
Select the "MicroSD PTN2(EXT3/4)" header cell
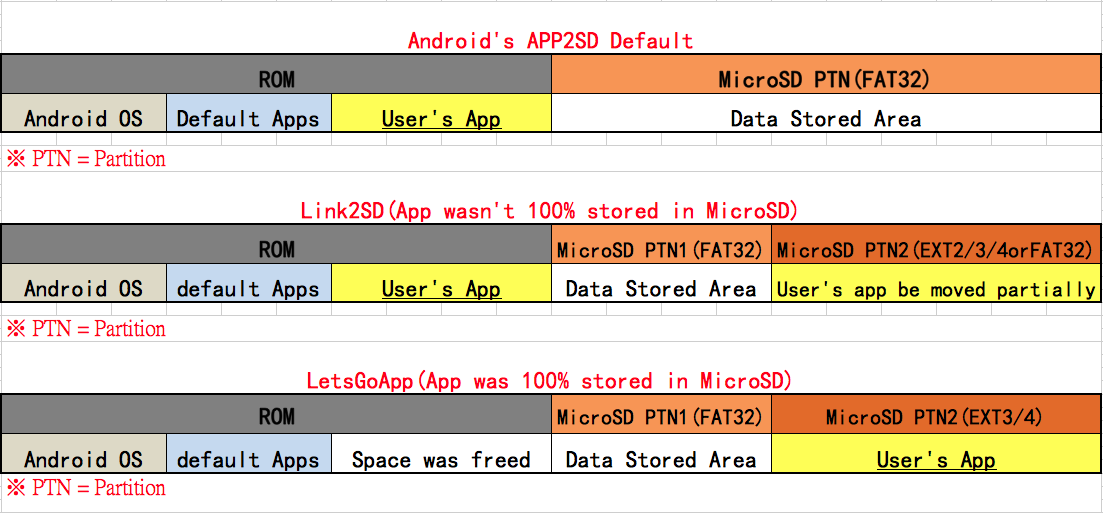pos(934,418)
